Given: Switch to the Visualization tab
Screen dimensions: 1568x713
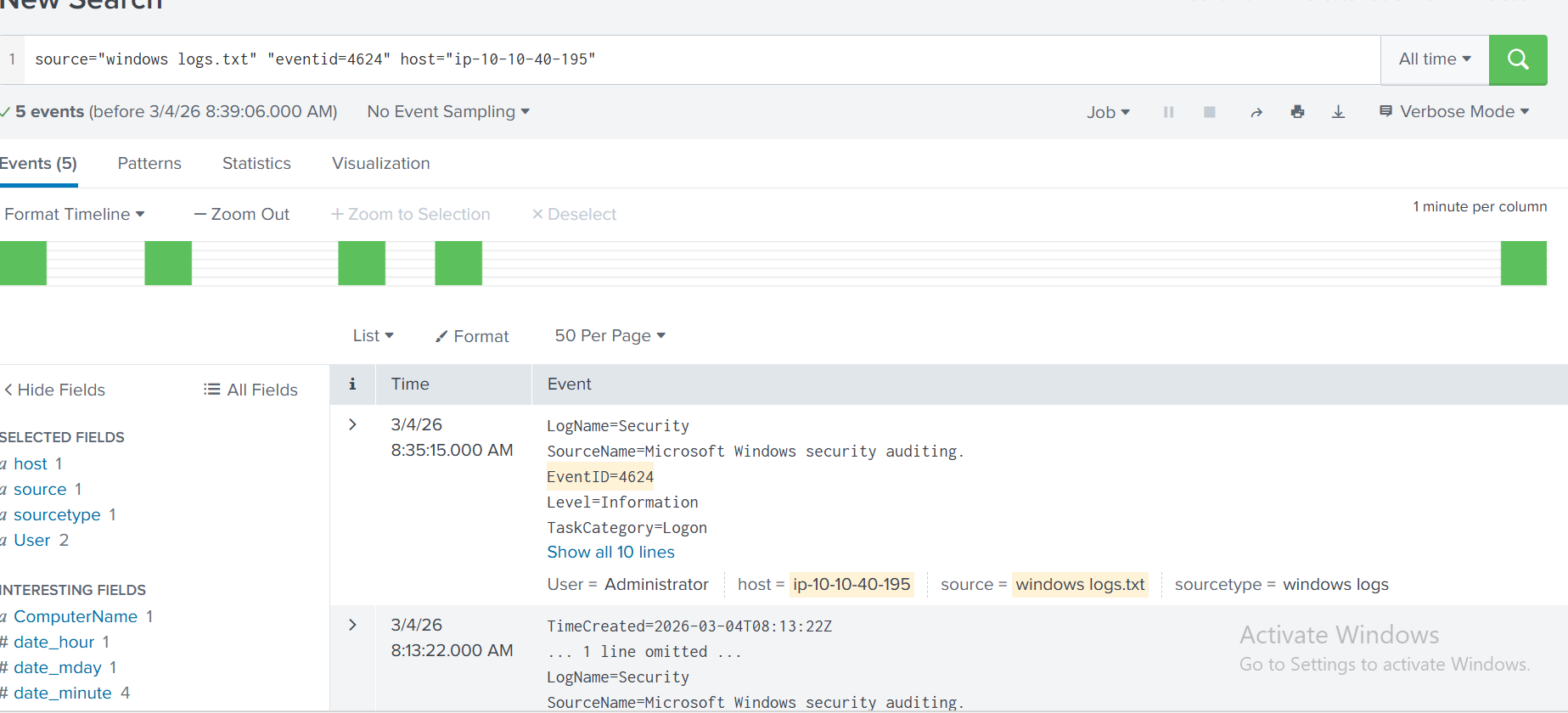Looking at the screenshot, I should click(380, 164).
